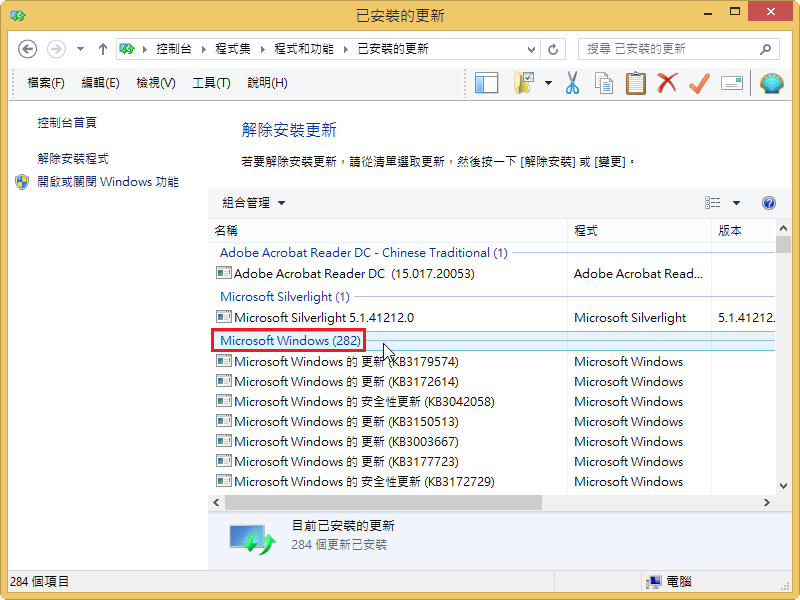
Task: Click the shield icon beside Windows 功能
Action: (x=22, y=182)
